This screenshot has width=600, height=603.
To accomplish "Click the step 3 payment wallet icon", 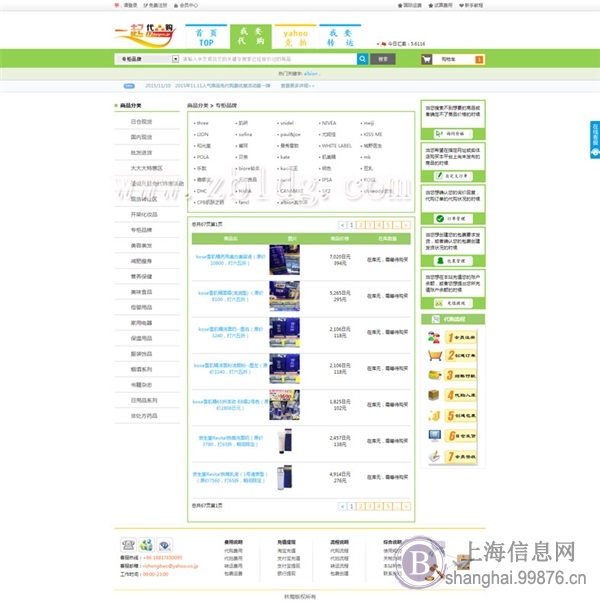I will click(x=434, y=375).
